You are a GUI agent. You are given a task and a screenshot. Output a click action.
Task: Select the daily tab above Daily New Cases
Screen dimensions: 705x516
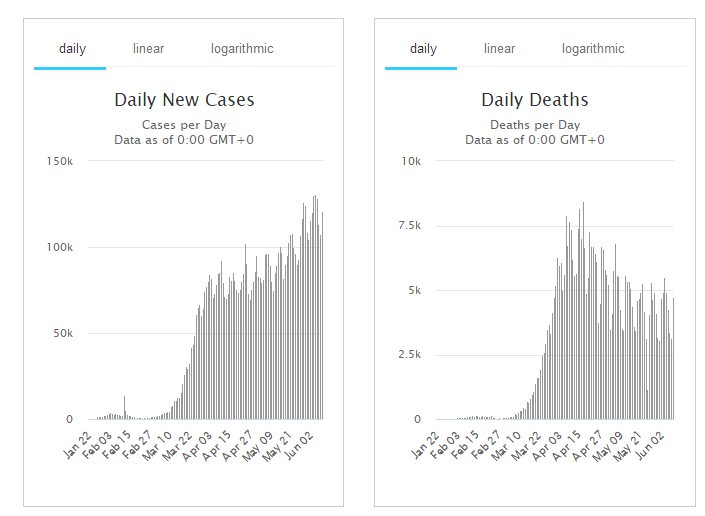point(72,49)
